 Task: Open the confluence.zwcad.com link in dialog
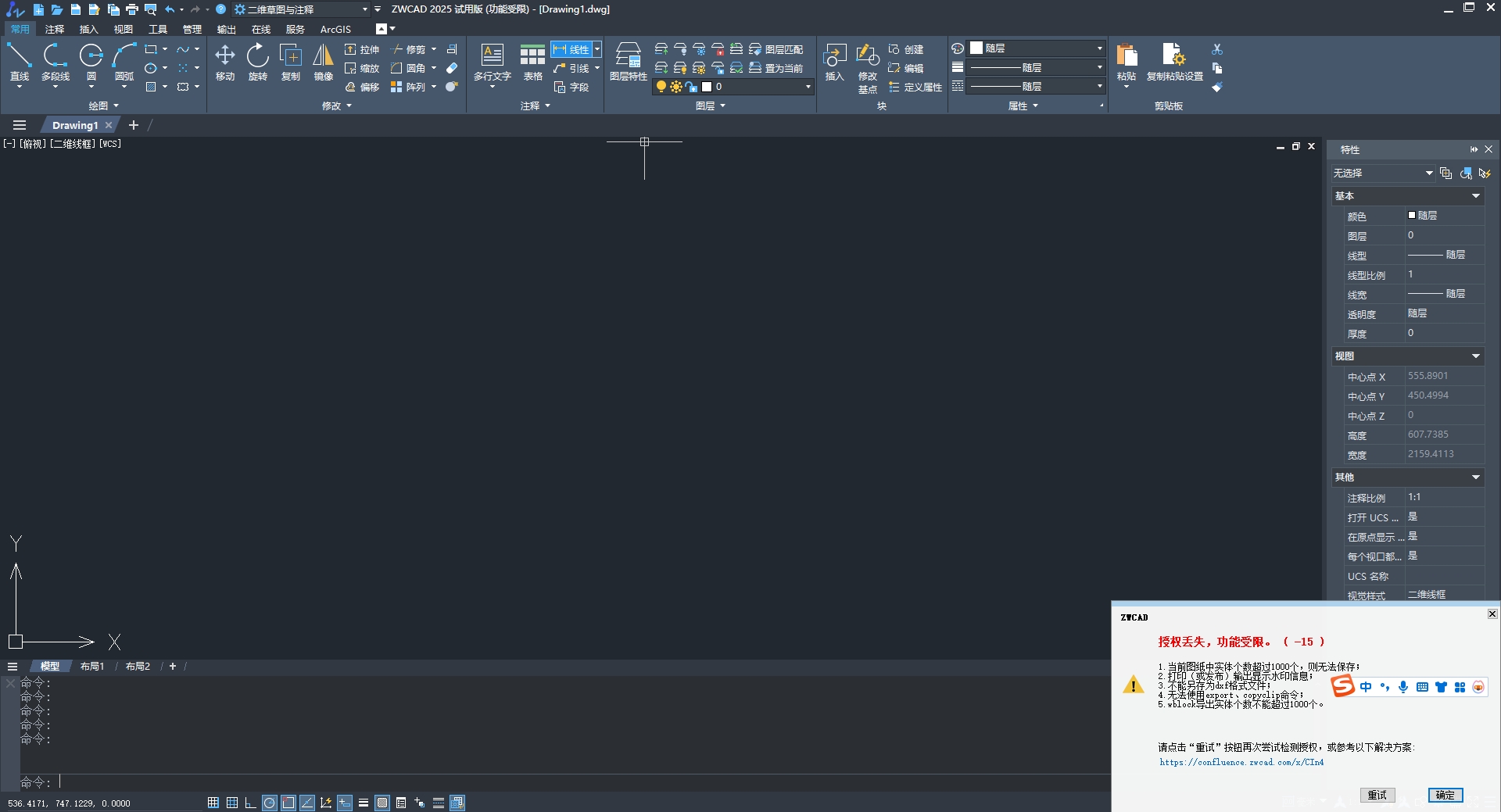(x=1241, y=763)
